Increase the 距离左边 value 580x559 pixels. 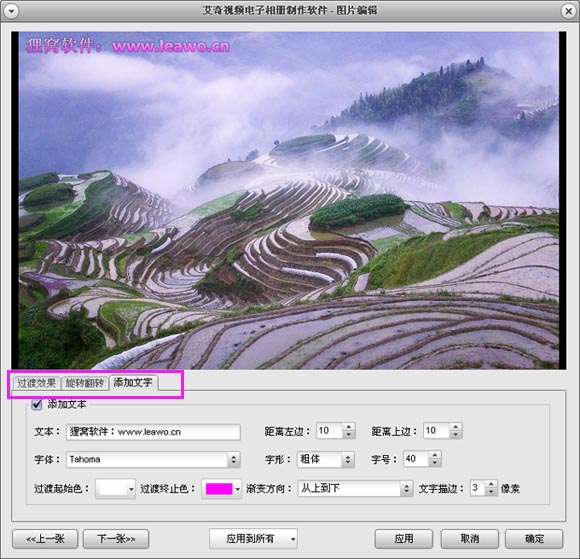(x=348, y=427)
